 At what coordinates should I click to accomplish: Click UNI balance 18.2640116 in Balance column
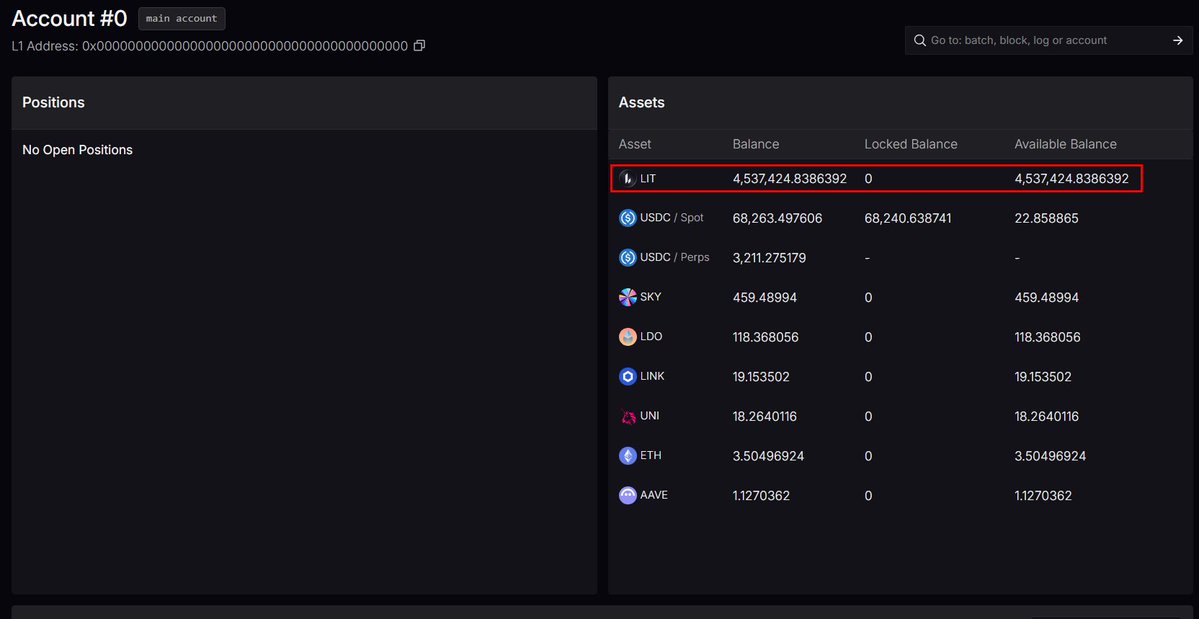tap(765, 416)
